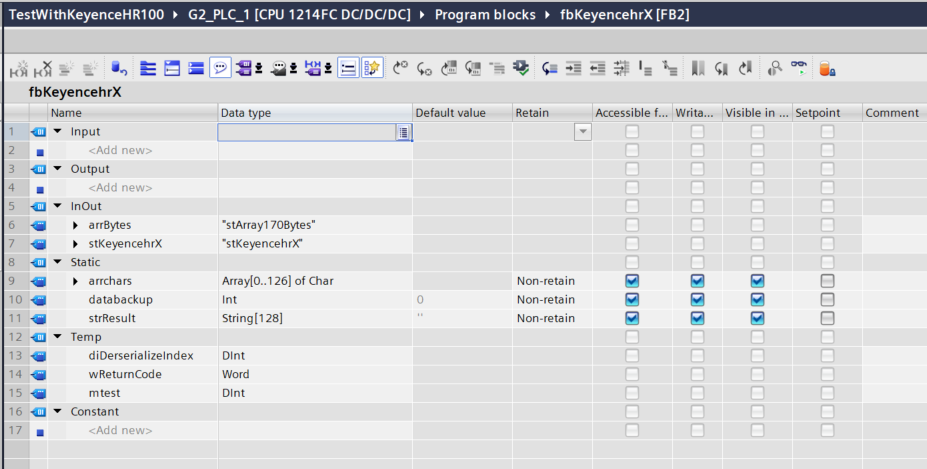927x469 pixels.
Task: Collapse the Output section
Action: tap(57, 169)
